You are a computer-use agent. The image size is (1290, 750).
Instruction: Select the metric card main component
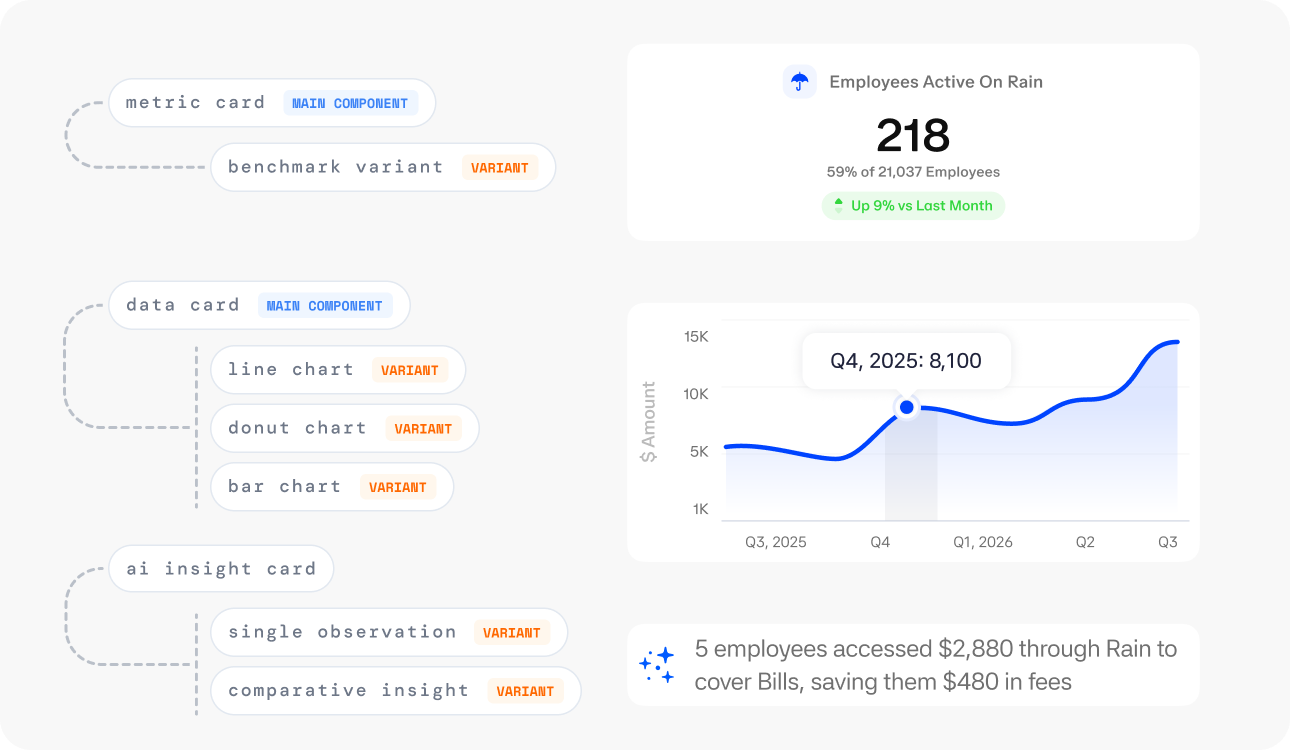[x=272, y=103]
